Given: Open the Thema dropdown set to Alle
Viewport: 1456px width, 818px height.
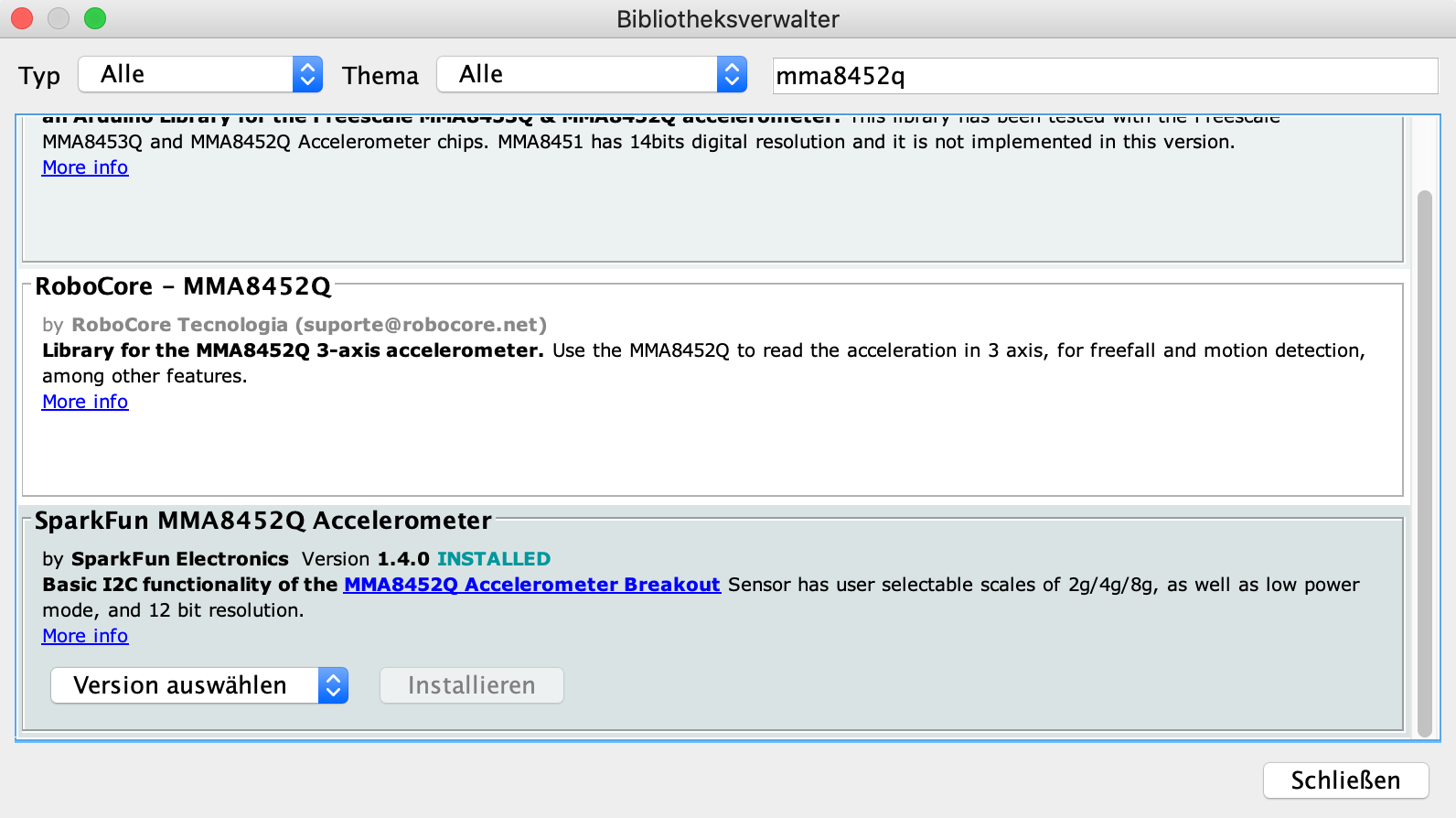Looking at the screenshot, I should click(x=592, y=74).
